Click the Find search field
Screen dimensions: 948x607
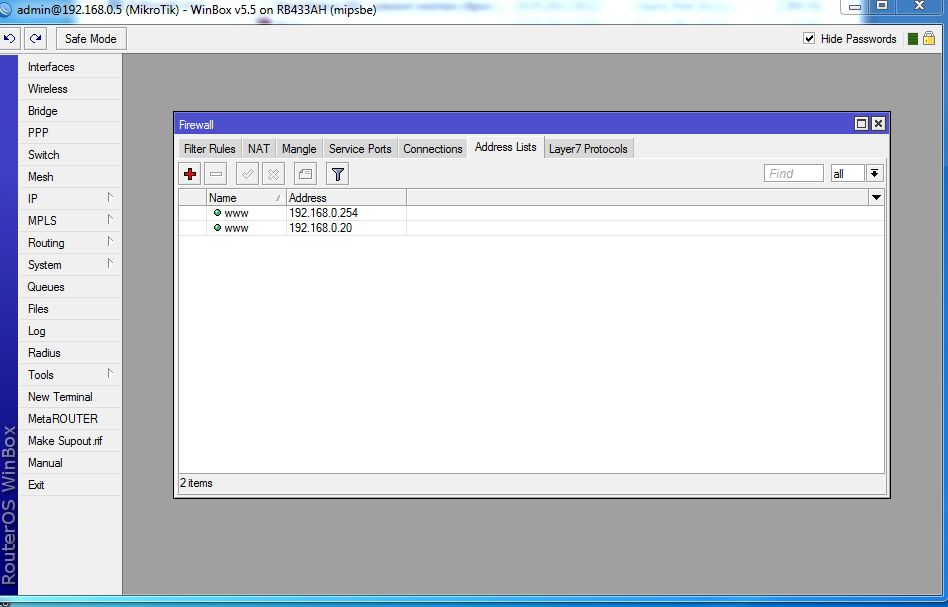(794, 173)
